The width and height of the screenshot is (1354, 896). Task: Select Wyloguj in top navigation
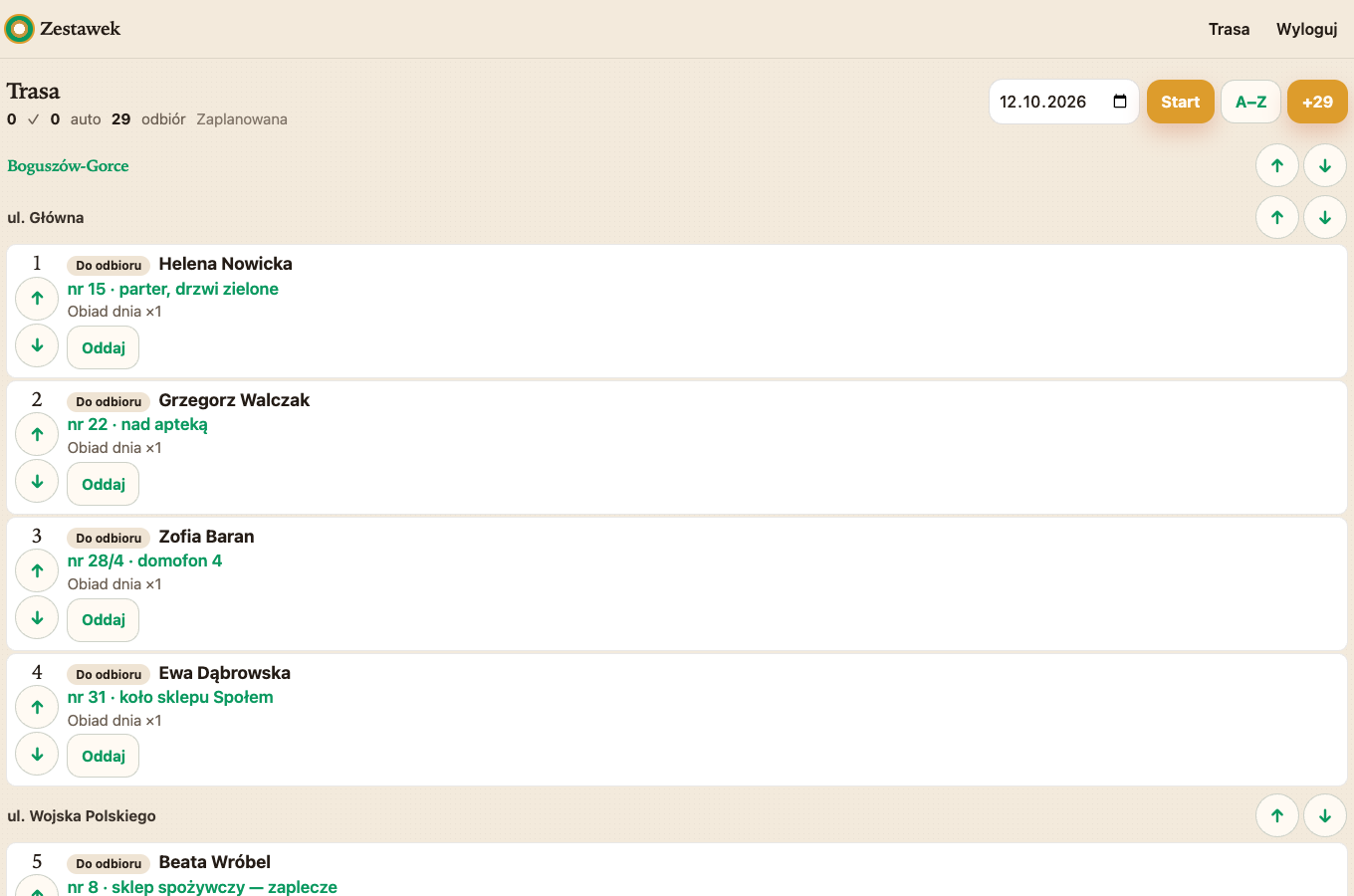click(x=1306, y=29)
